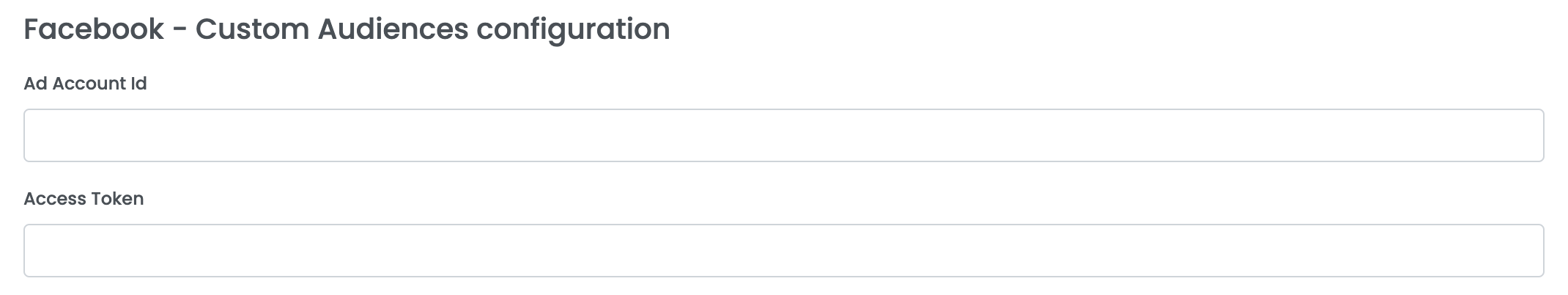The height and width of the screenshot is (295, 1568).
Task: Click the Access Token input field
Action: 783,250
